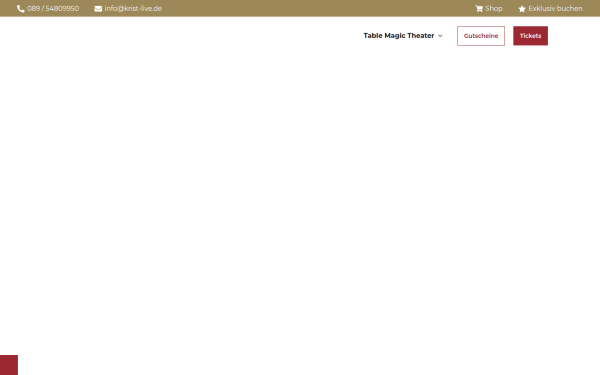Click the shopping cart icon

click(479, 9)
